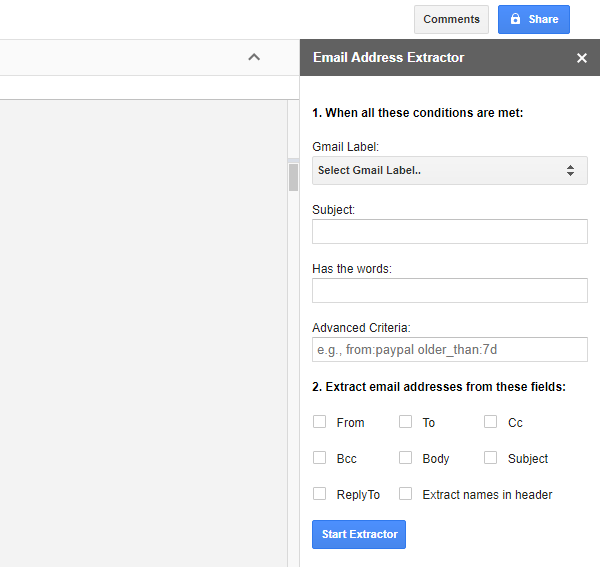Click the Advanced Criteria input box
Image resolution: width=600 pixels, height=567 pixels.
449,350
